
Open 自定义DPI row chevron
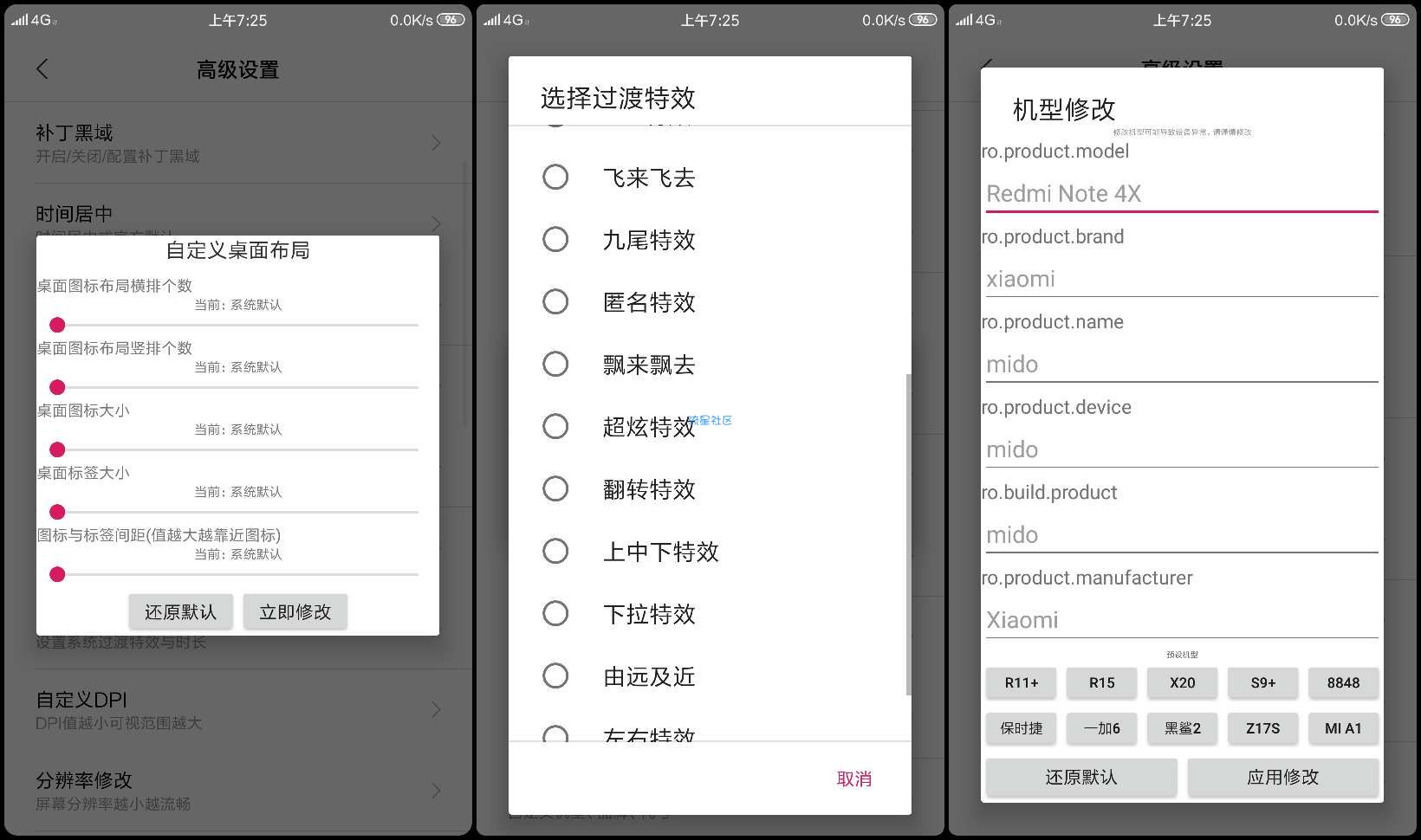(x=436, y=710)
